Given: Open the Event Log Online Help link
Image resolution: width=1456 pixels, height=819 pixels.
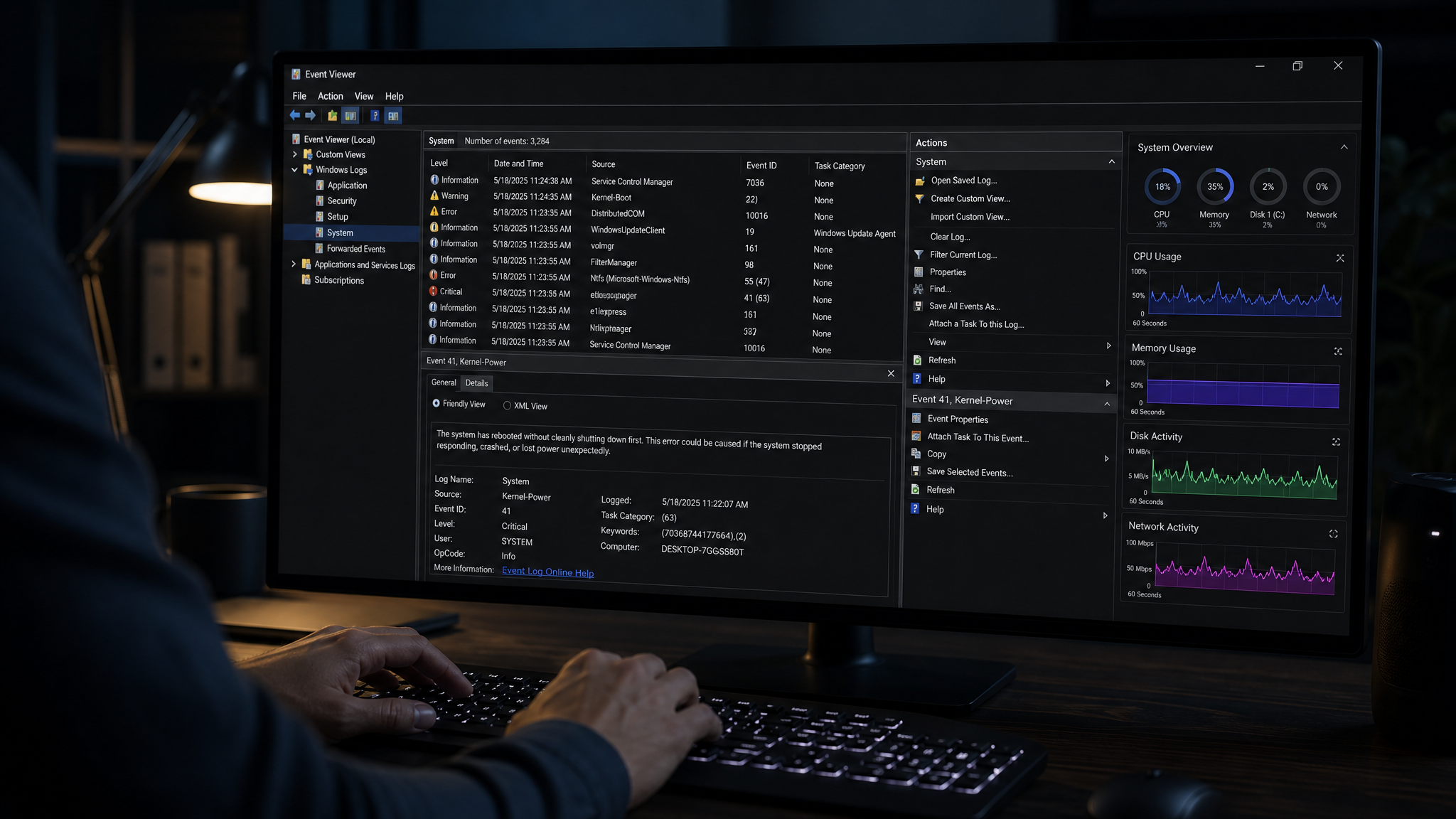Looking at the screenshot, I should click(x=547, y=572).
